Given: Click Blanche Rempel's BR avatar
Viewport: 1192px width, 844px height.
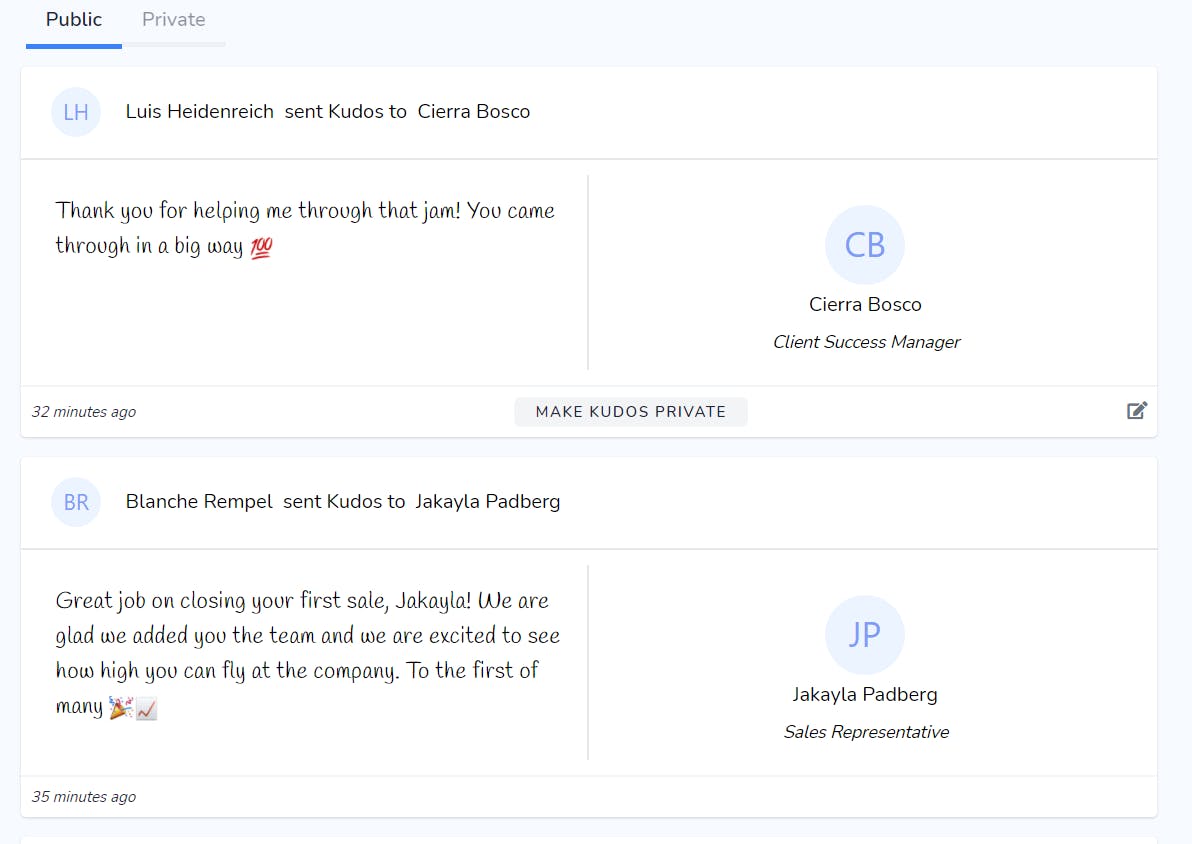Looking at the screenshot, I should tap(76, 502).
